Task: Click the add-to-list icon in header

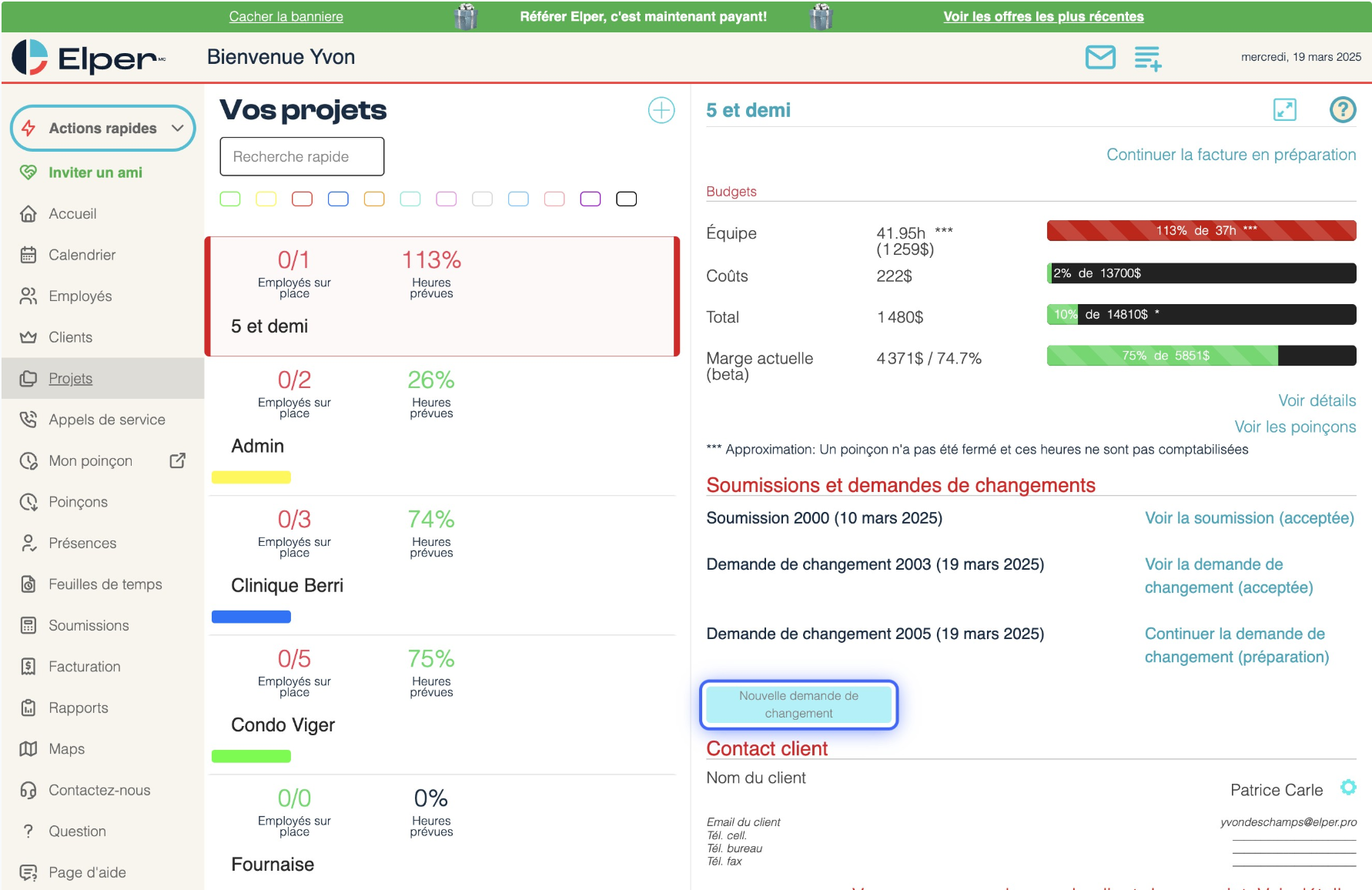Action: click(1147, 58)
